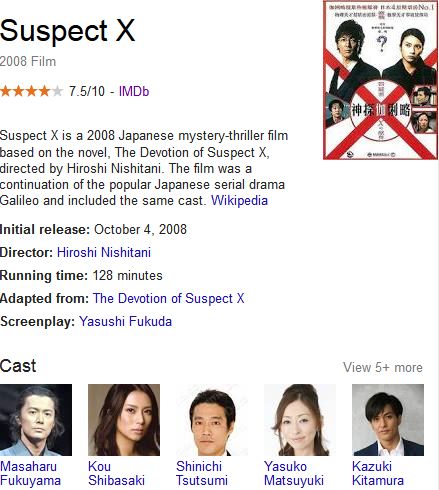Click the Masaharu Fukuyama name link
The image size is (439, 490).
click(30, 473)
